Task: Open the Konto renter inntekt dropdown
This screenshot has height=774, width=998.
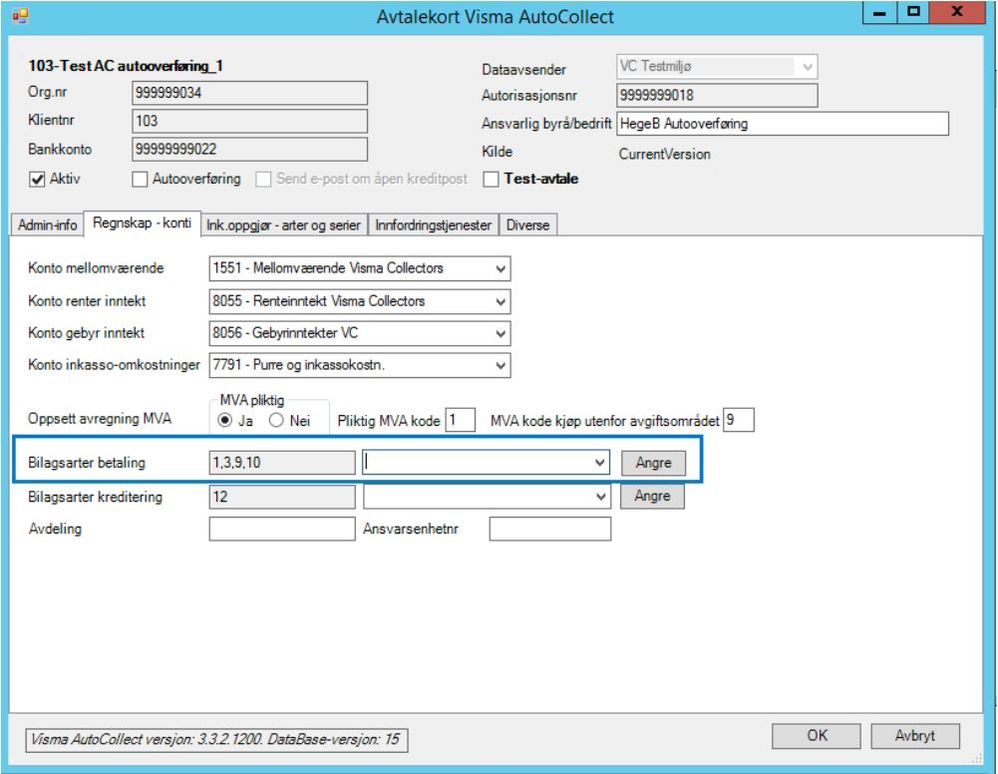Action: coord(501,302)
